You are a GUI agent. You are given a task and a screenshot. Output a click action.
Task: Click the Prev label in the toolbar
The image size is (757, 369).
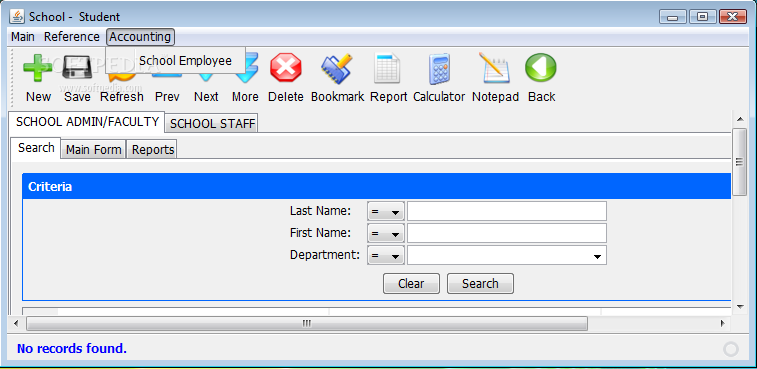(x=167, y=97)
